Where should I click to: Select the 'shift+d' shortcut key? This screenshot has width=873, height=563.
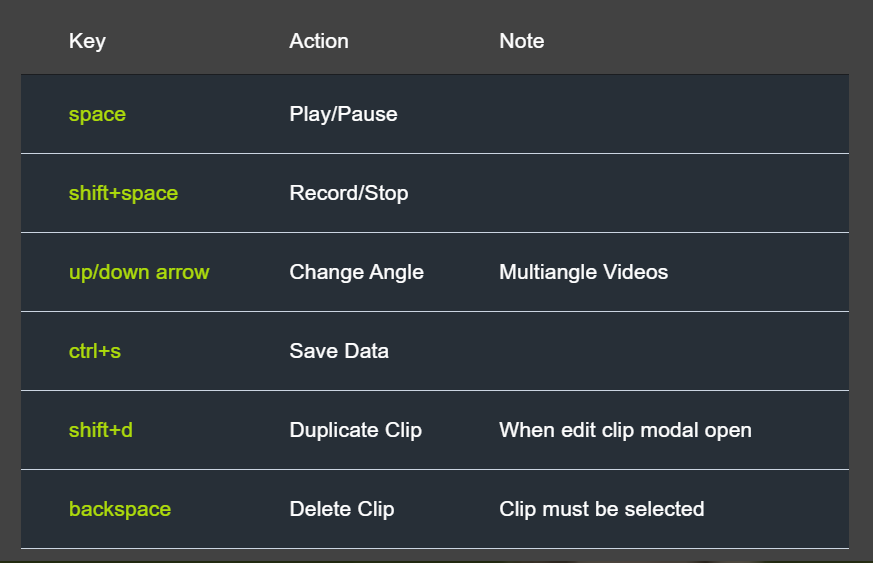click(x=100, y=430)
